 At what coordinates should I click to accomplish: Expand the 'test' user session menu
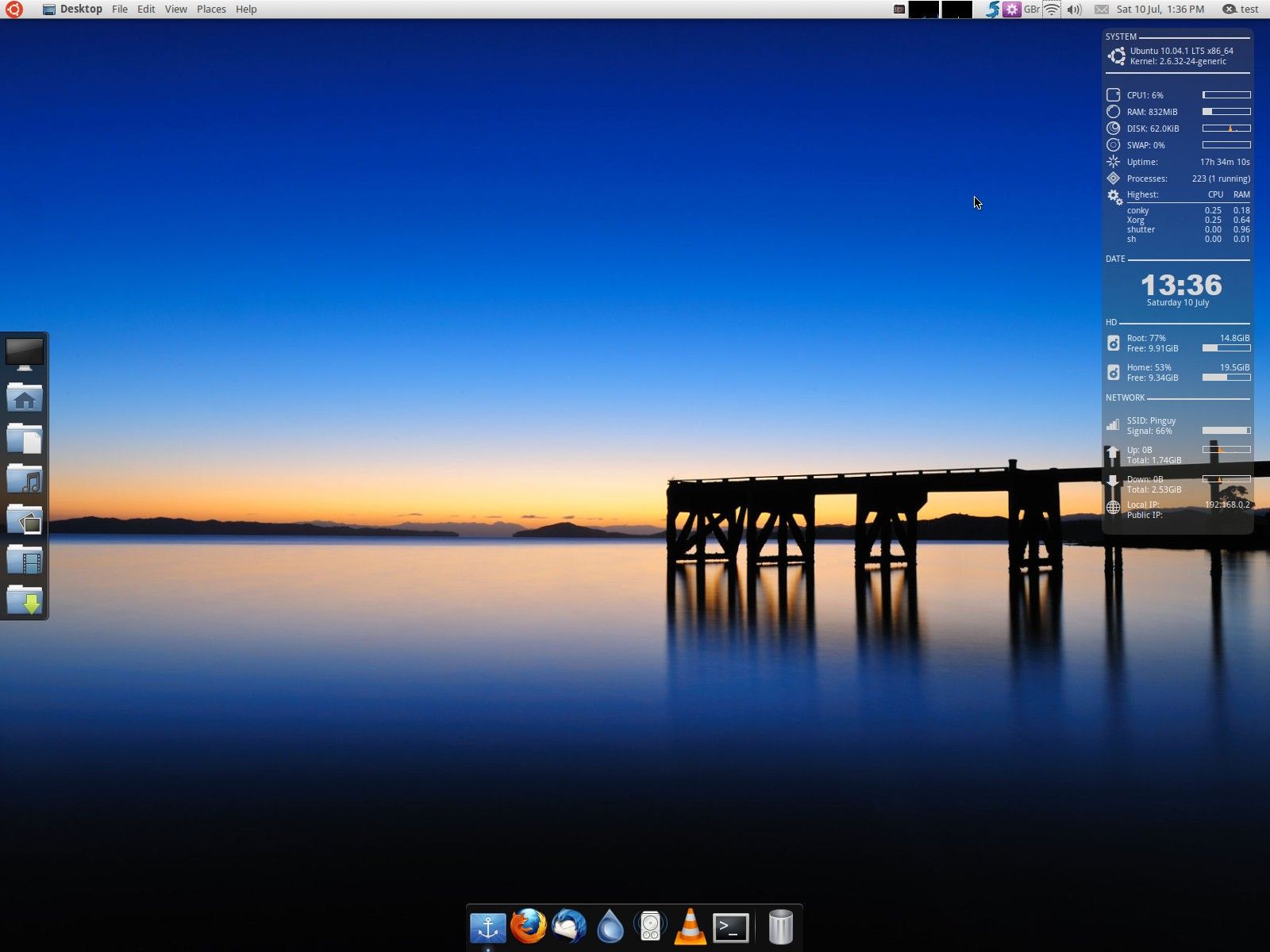coord(1241,10)
